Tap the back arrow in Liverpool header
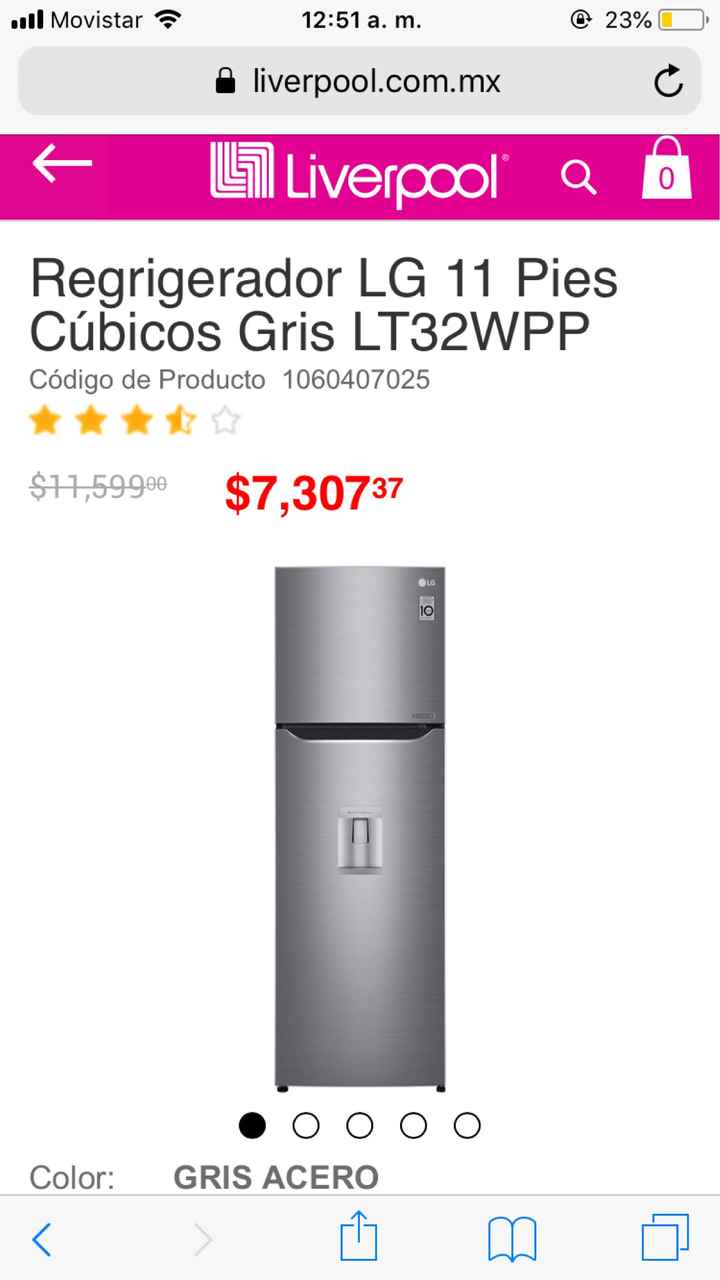 (62, 164)
